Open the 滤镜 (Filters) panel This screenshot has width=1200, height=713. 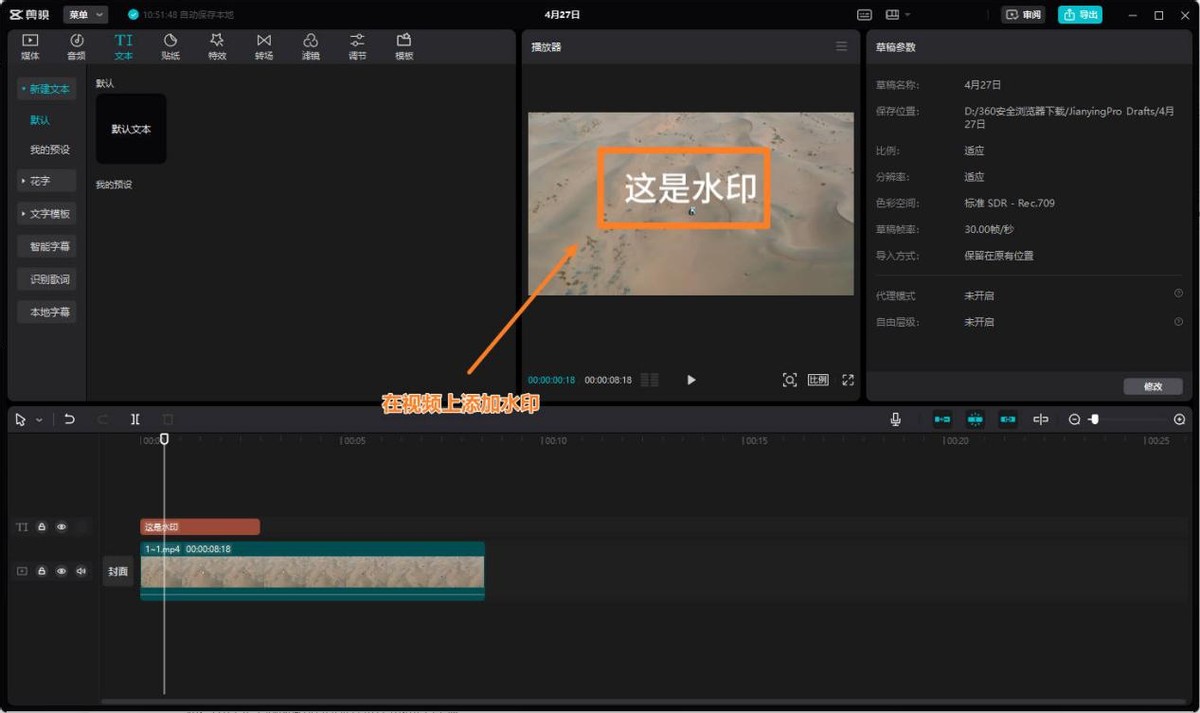pyautogui.click(x=310, y=46)
